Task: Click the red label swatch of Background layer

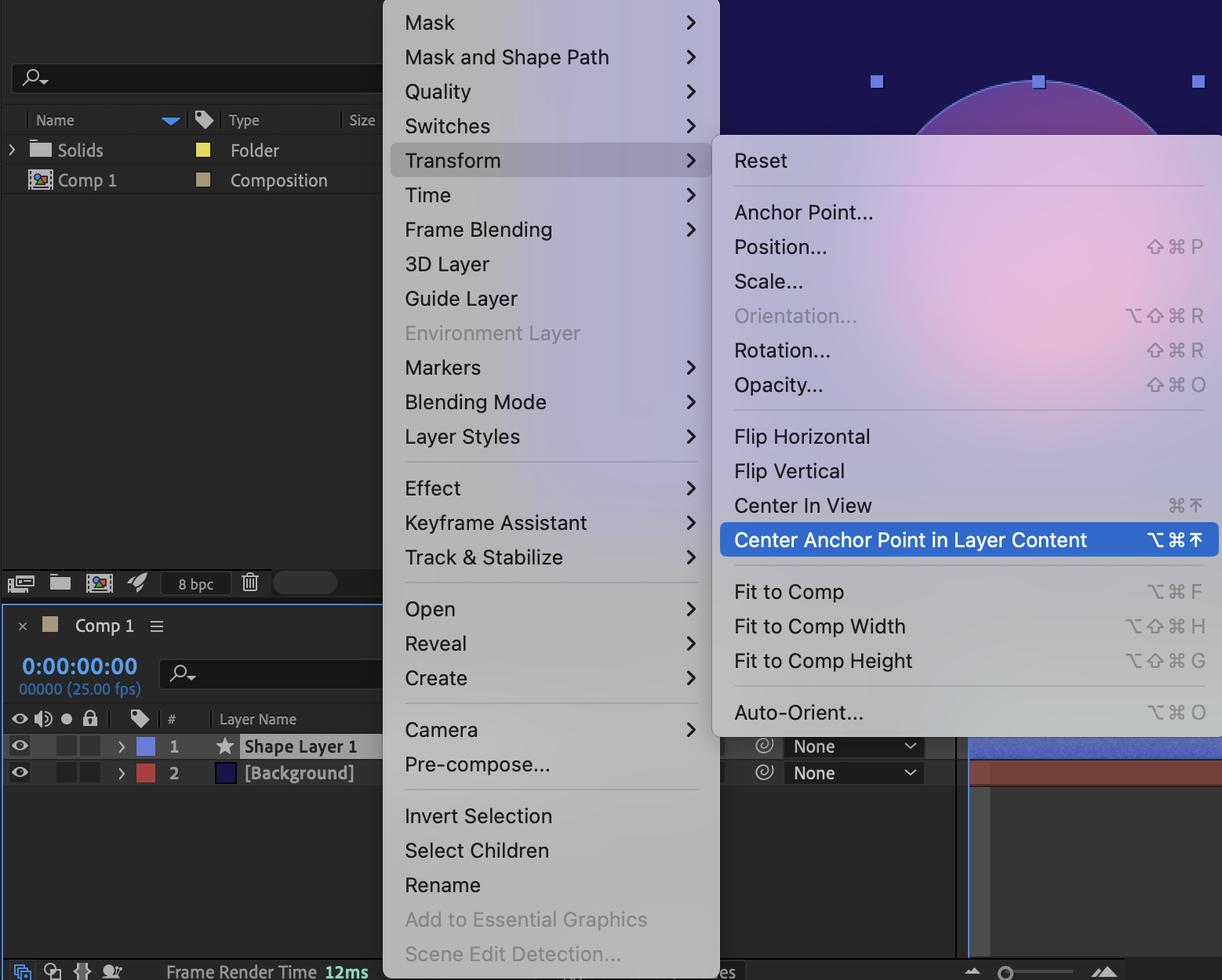Action: tap(146, 773)
